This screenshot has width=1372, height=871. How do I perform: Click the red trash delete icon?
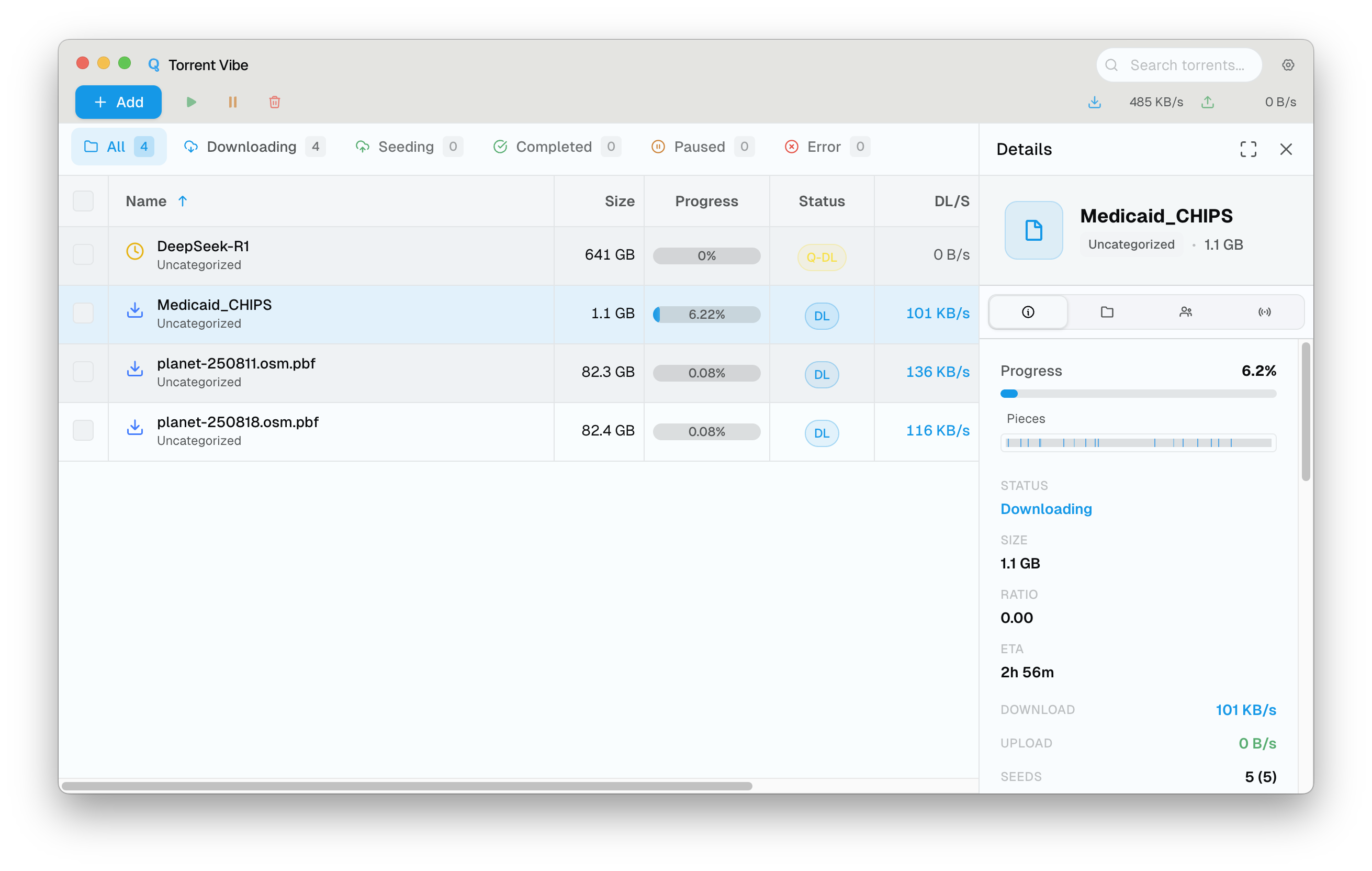click(275, 102)
